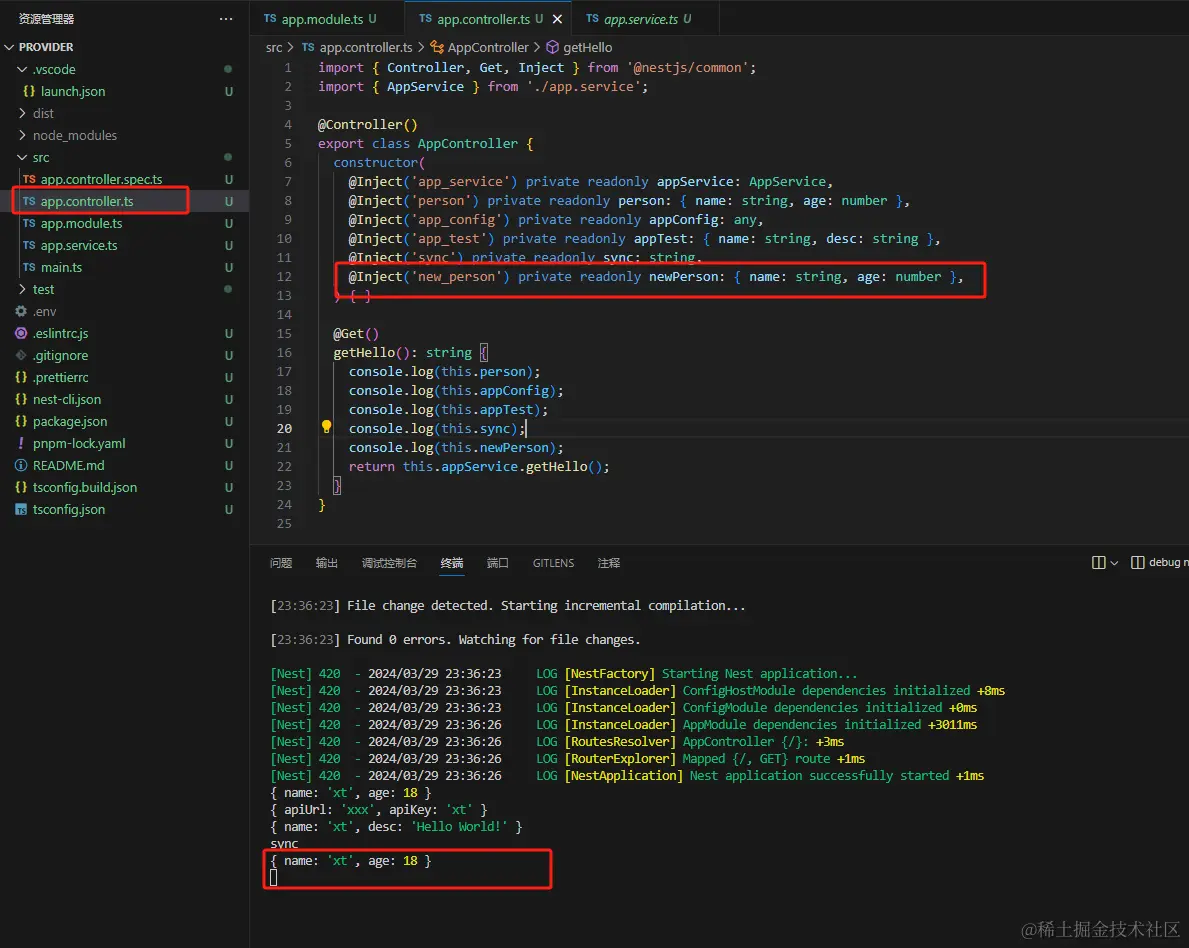Click the AppController class icon in breadcrumb
The height and width of the screenshot is (948, 1189).
click(x=437, y=47)
